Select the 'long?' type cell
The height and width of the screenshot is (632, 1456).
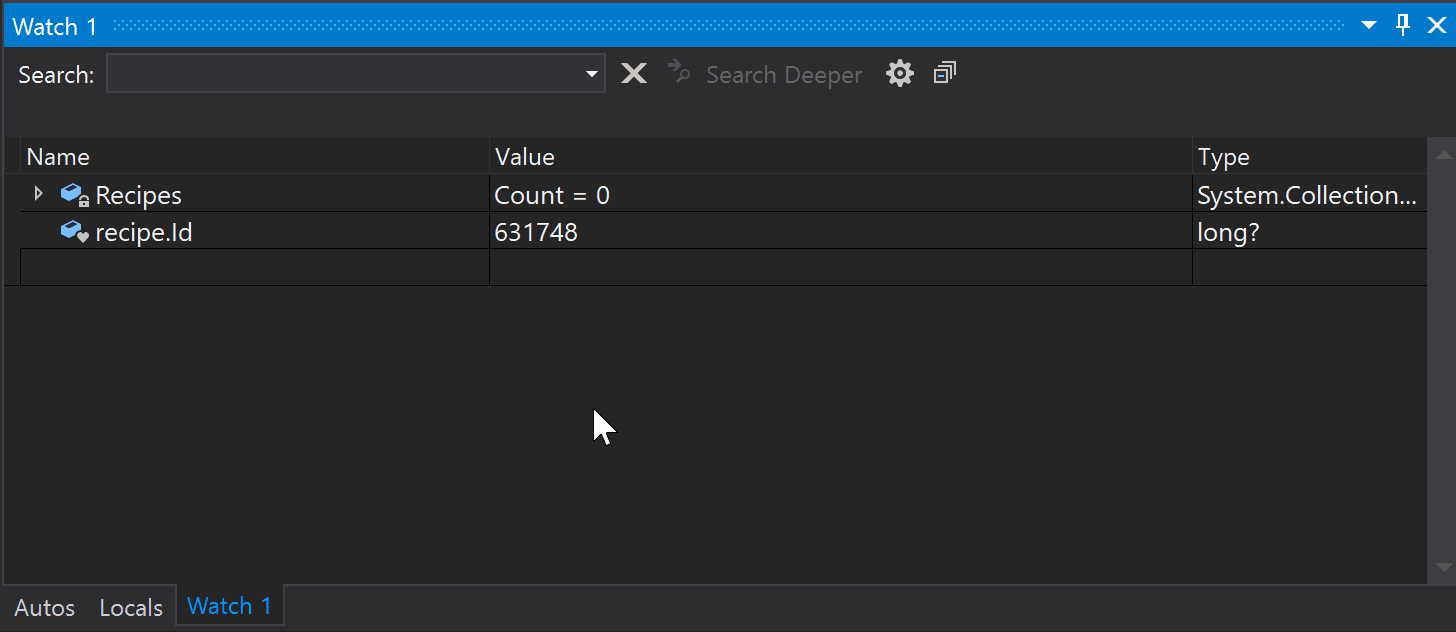1310,231
